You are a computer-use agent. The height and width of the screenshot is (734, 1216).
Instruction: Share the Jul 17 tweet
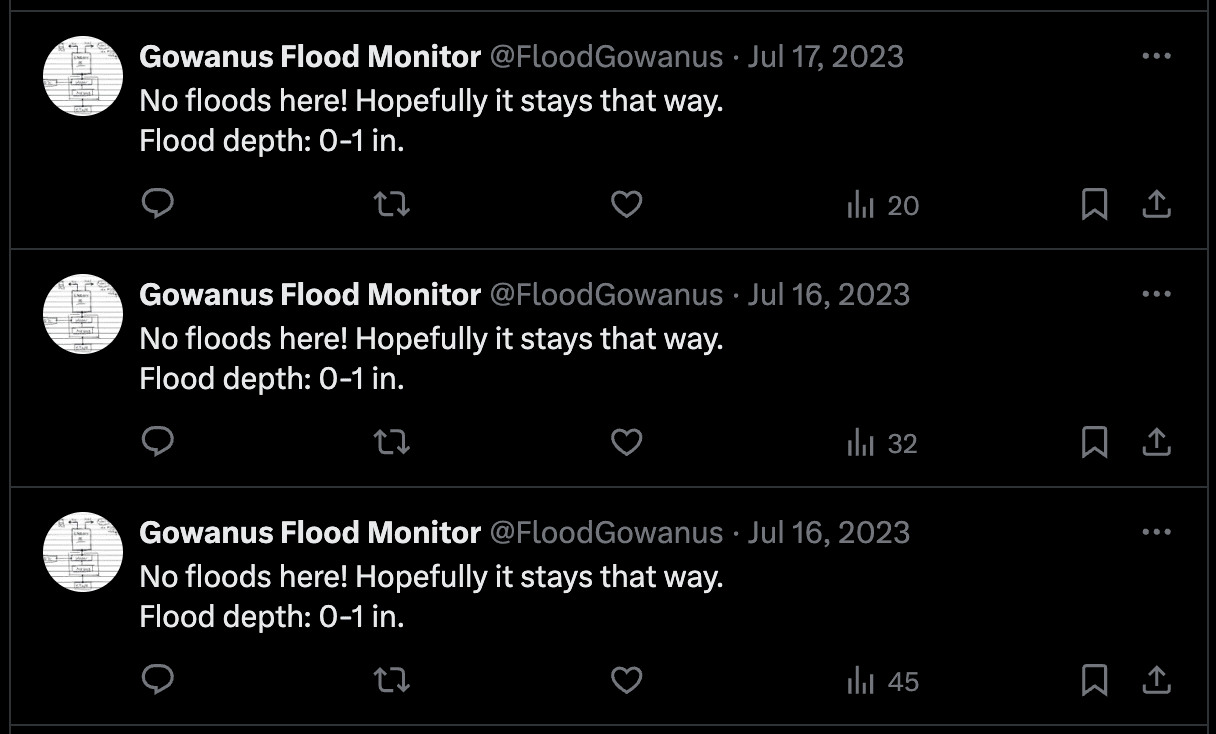[1157, 204]
